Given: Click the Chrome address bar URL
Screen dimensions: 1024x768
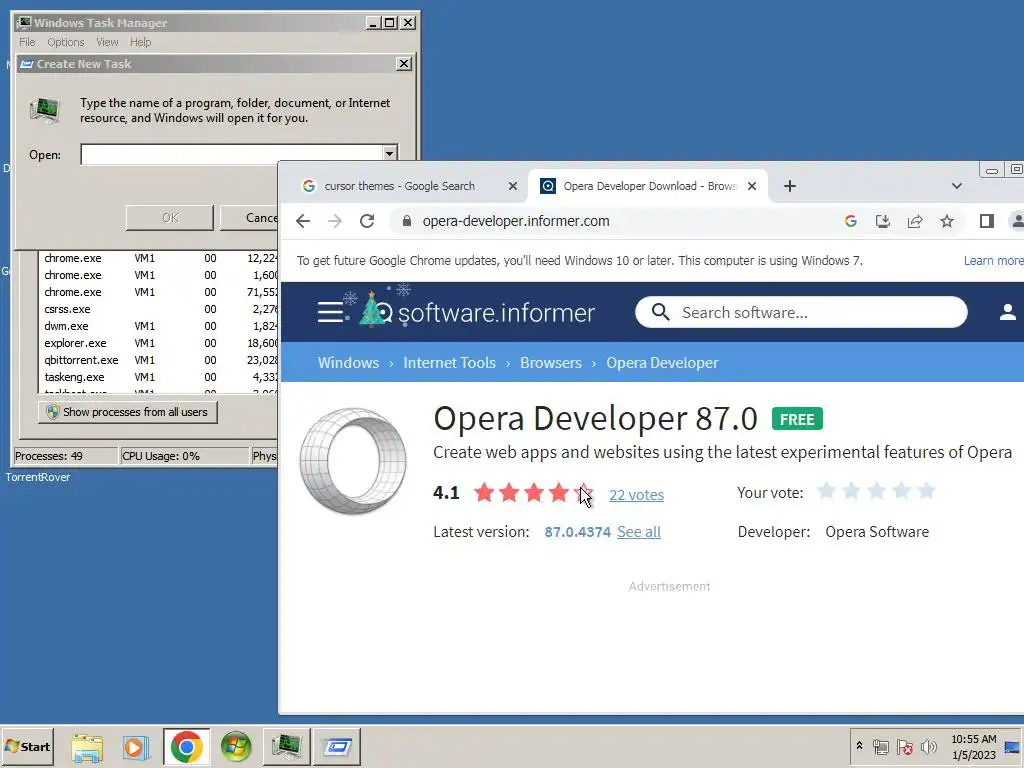Looking at the screenshot, I should pos(516,221).
